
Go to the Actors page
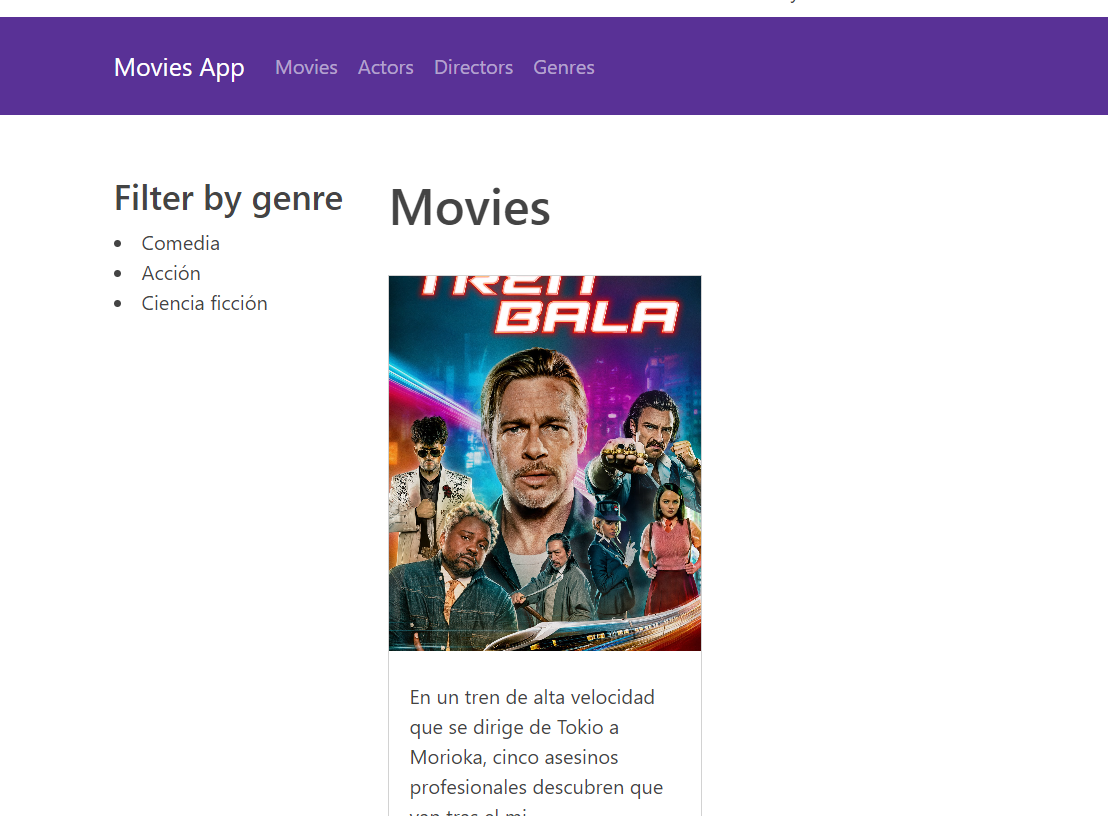[x=385, y=68]
